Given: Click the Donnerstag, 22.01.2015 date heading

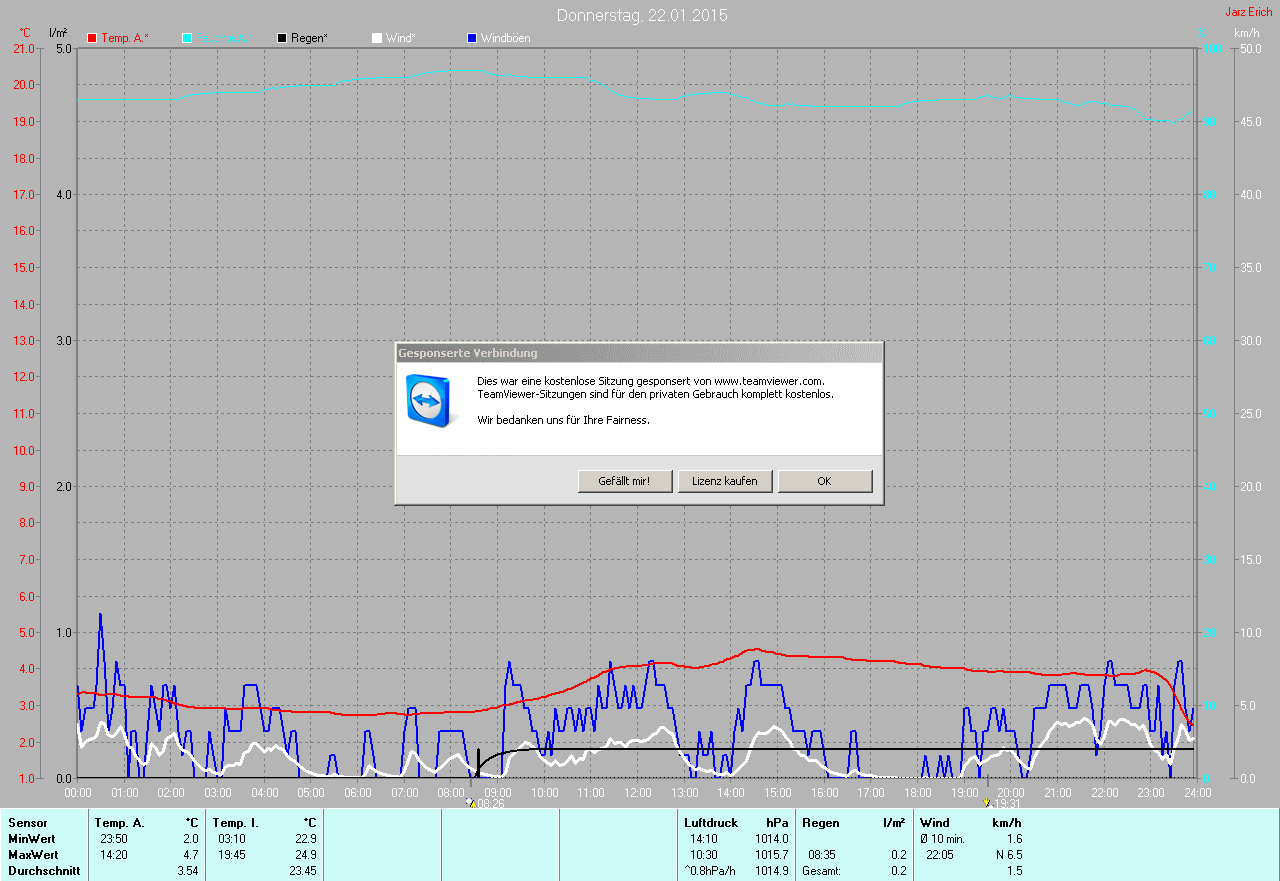Looking at the screenshot, I should point(642,15).
